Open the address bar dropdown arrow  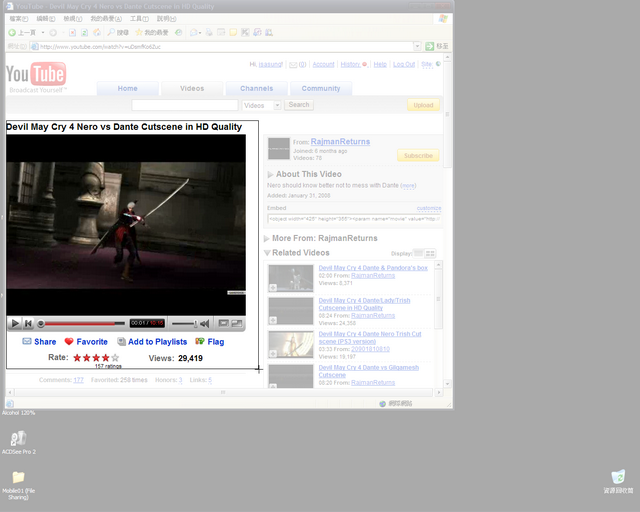[417, 46]
